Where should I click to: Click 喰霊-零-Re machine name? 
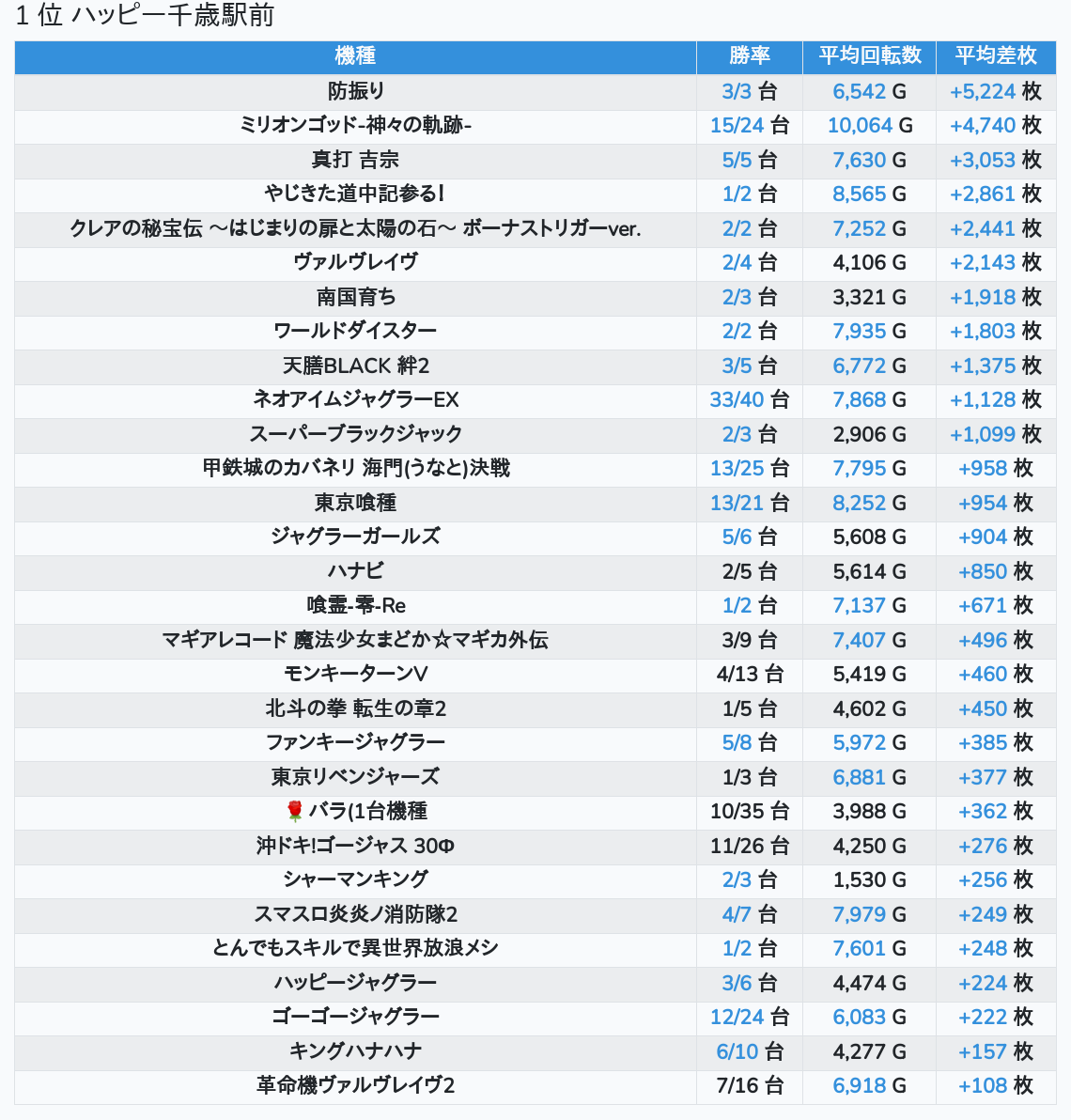[355, 605]
